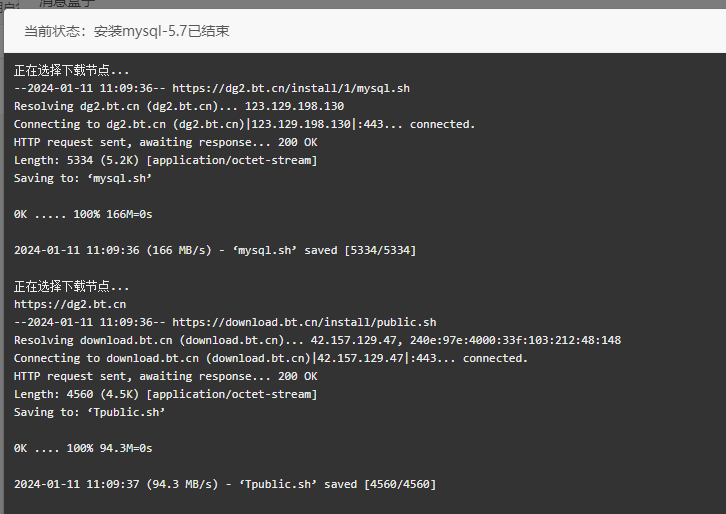Click the mysql.sh download URL in log
Screen dimensions: 726x514
pos(291,88)
